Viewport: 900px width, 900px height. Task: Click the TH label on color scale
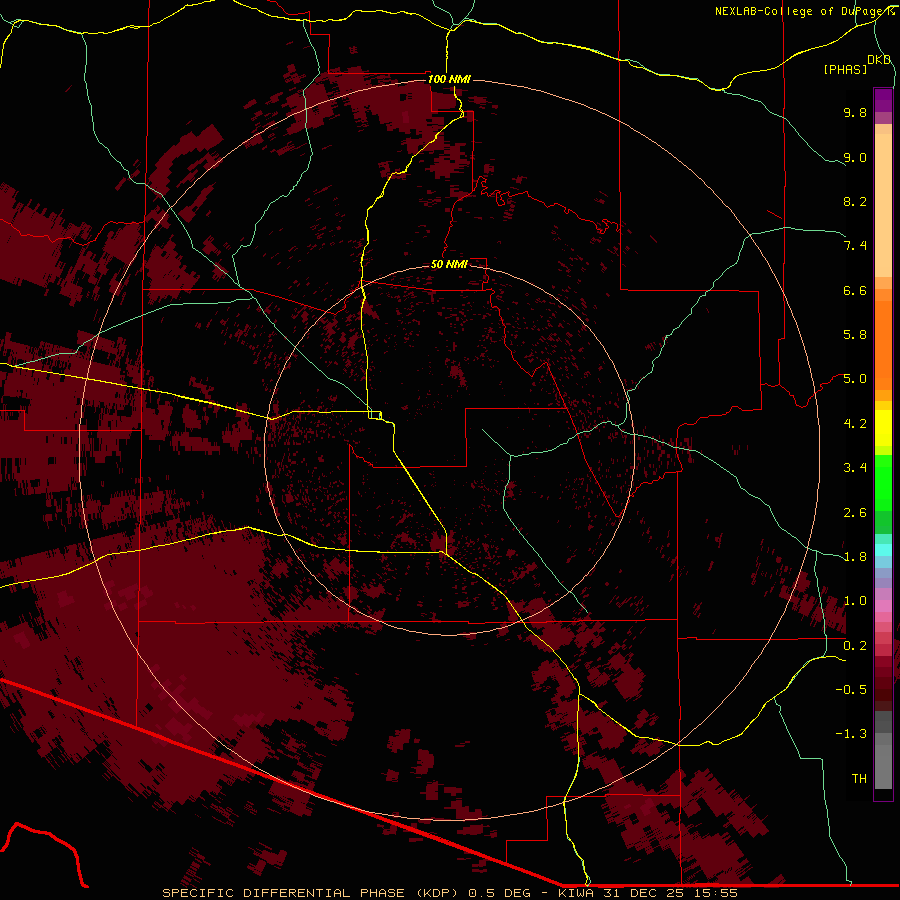click(x=859, y=779)
